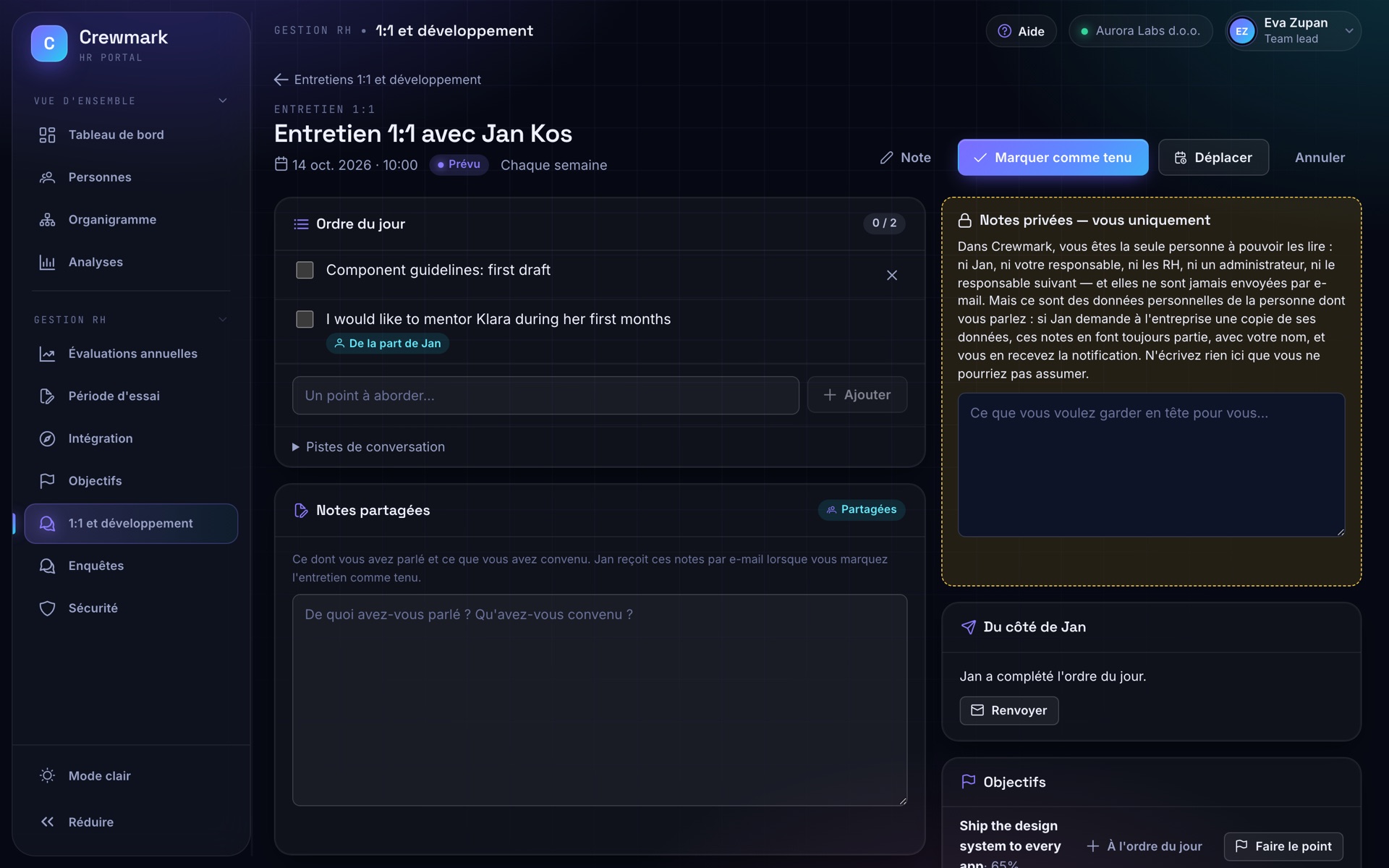Image resolution: width=1389 pixels, height=868 pixels.
Task: Click Ajouter to add agenda point
Action: point(857,395)
